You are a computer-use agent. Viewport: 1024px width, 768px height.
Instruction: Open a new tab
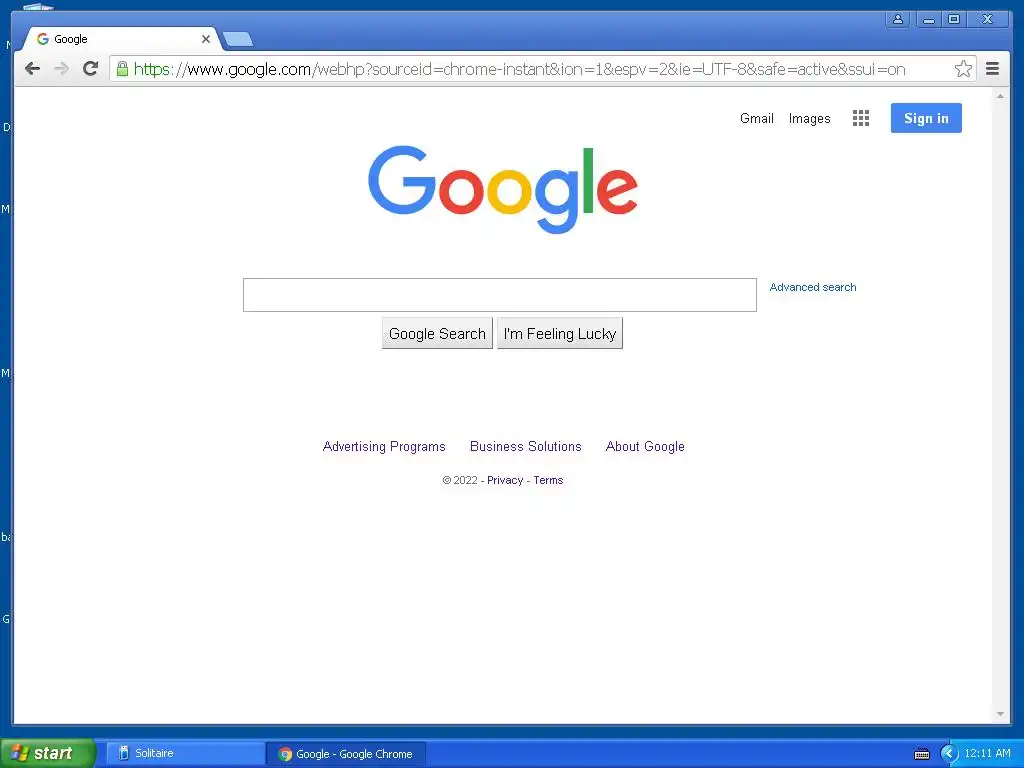tap(238, 39)
